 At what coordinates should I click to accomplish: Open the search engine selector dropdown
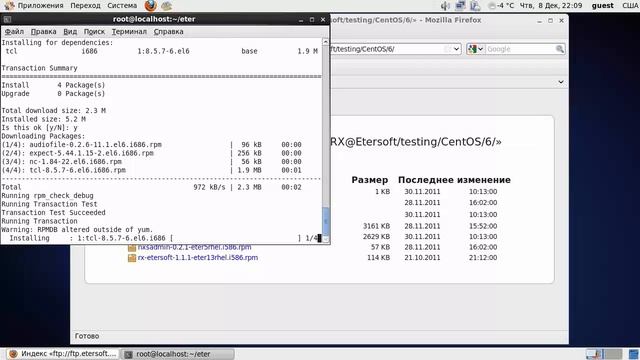click(476, 49)
